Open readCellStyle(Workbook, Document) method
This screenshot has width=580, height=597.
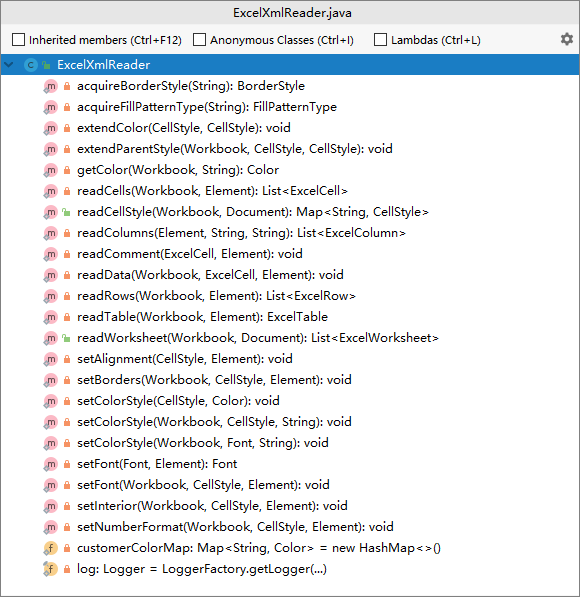(x=253, y=212)
